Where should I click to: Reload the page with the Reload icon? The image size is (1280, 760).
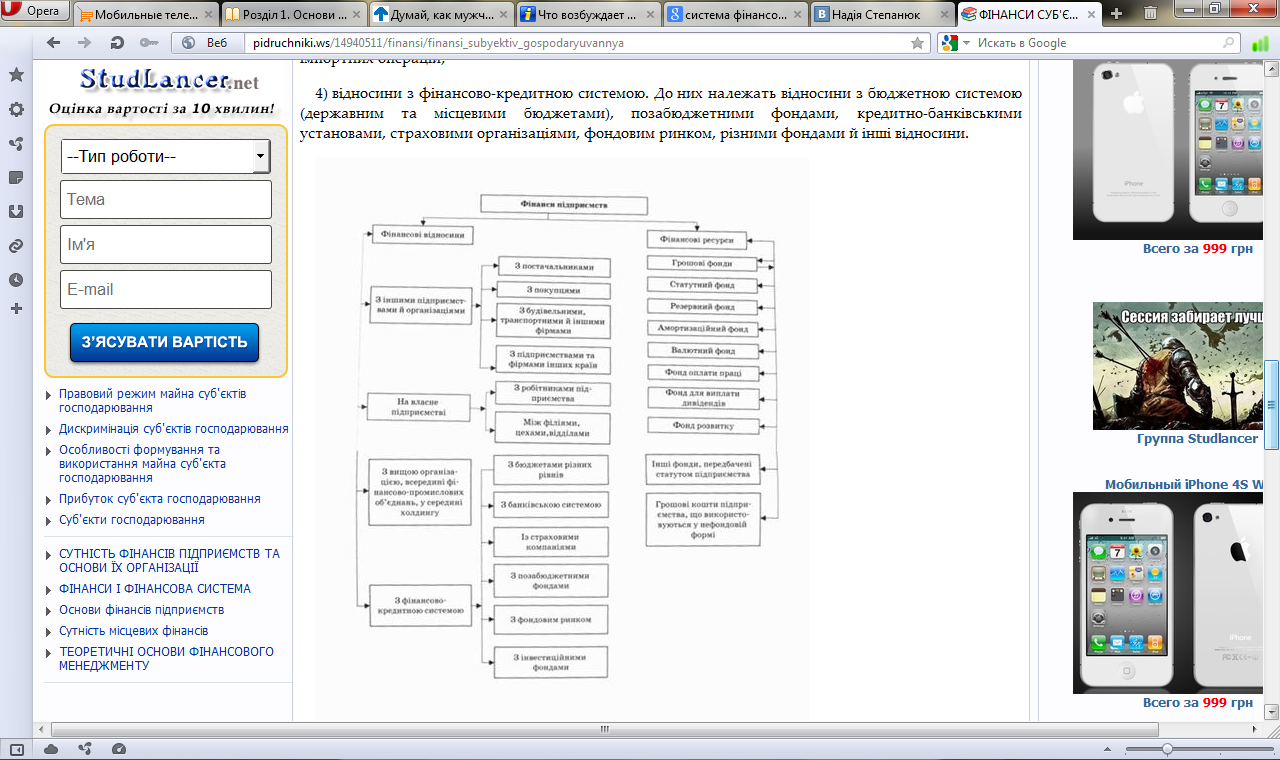[x=117, y=43]
